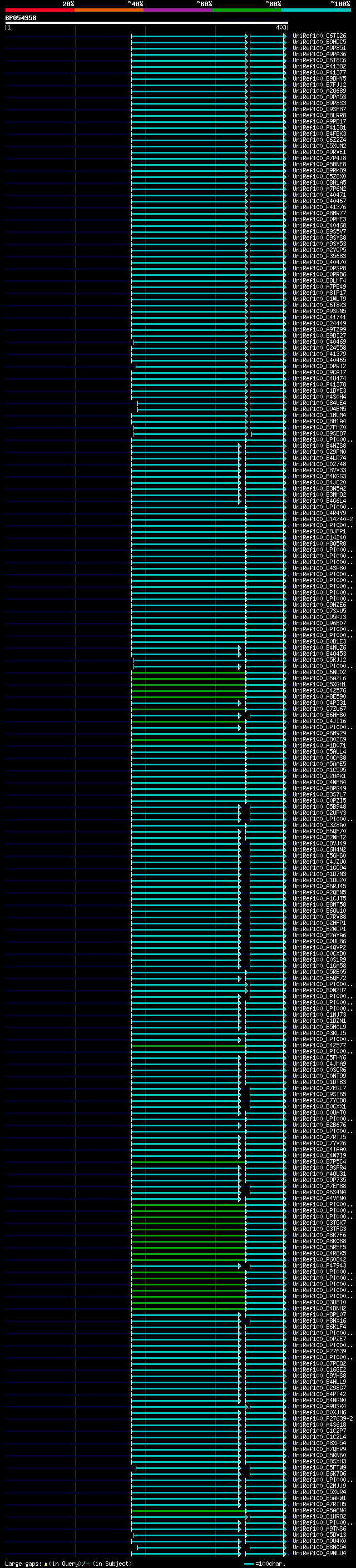Select the UniRef100_P41378 label
Image resolution: width=356 pixels, height=1568 pixels.
click(319, 385)
